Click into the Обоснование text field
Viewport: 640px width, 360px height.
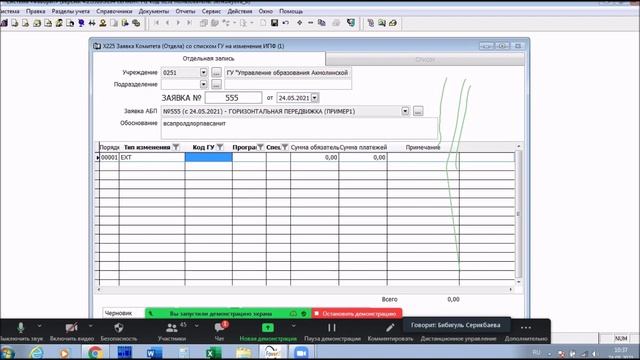click(x=299, y=129)
